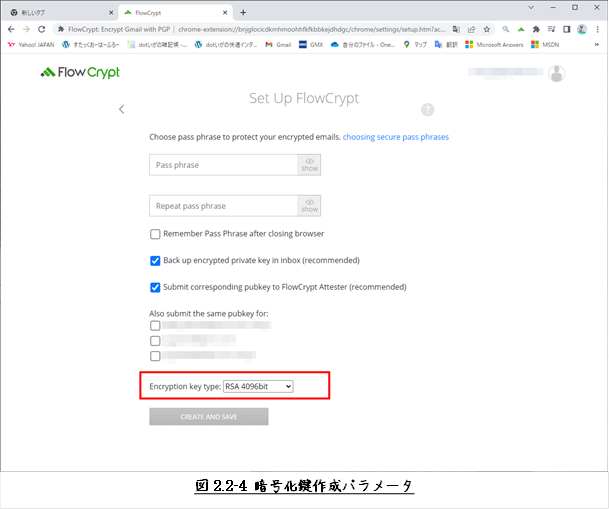Screen dimensions: 609x509
Task: Click the FlowCrypt logo
Action: (80, 73)
